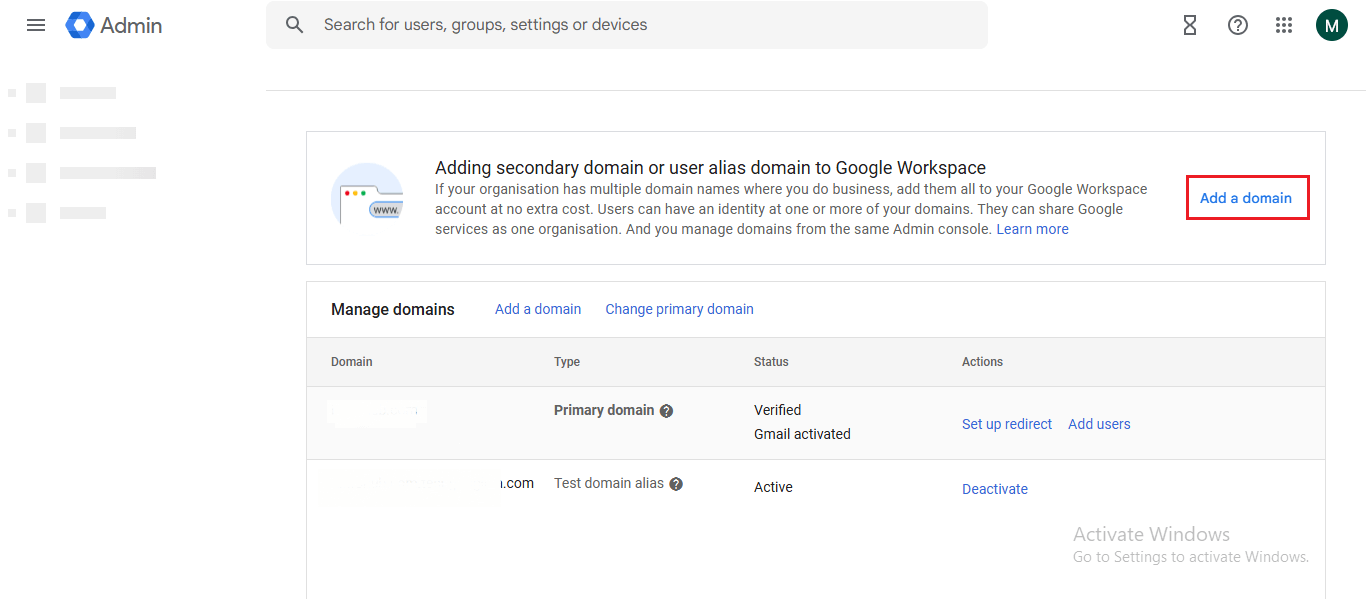Click the domain illustration image
This screenshot has width=1366, height=599.
point(367,194)
